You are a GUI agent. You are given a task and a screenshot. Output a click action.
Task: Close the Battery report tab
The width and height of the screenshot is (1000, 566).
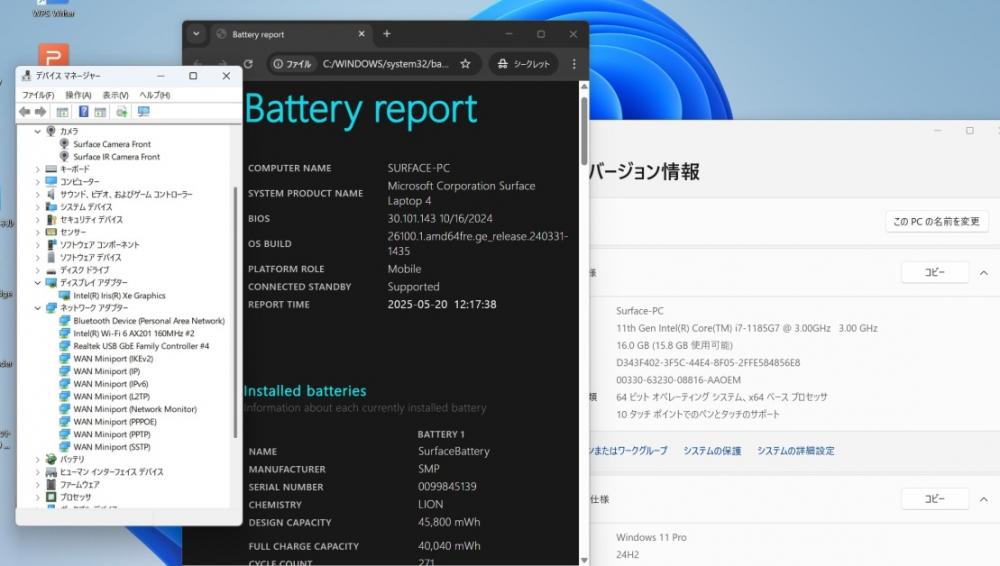362,34
